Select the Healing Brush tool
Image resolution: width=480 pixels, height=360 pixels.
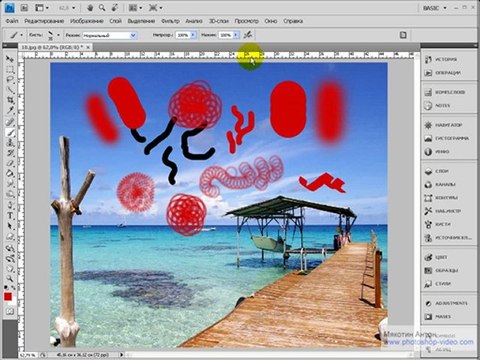coord(10,122)
